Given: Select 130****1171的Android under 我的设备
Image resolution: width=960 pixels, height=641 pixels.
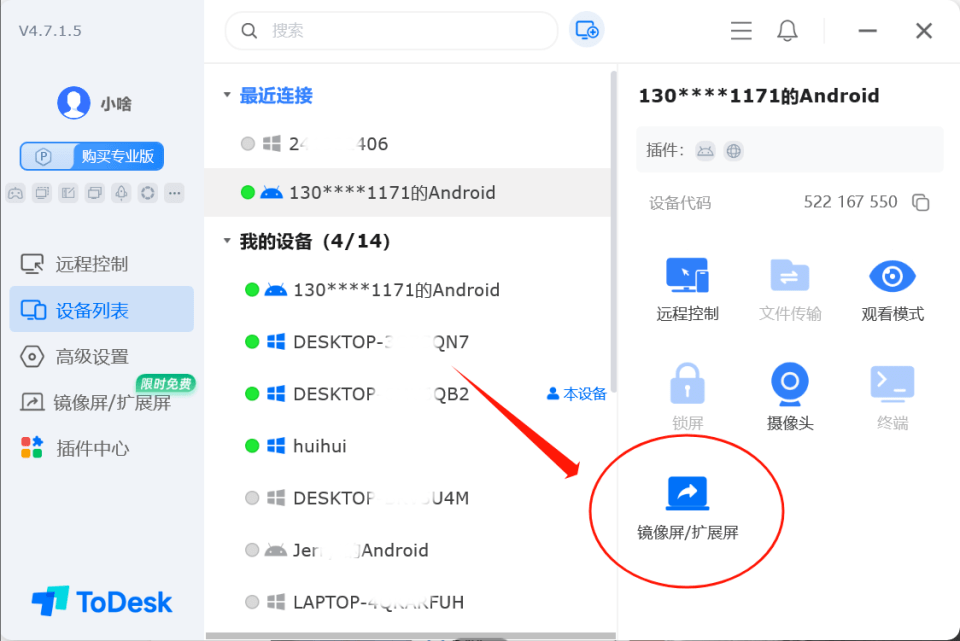Looking at the screenshot, I should pos(408,290).
